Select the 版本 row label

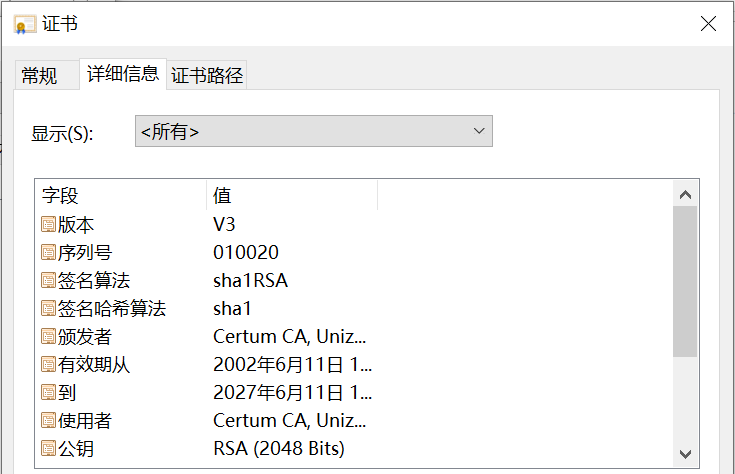point(76,225)
